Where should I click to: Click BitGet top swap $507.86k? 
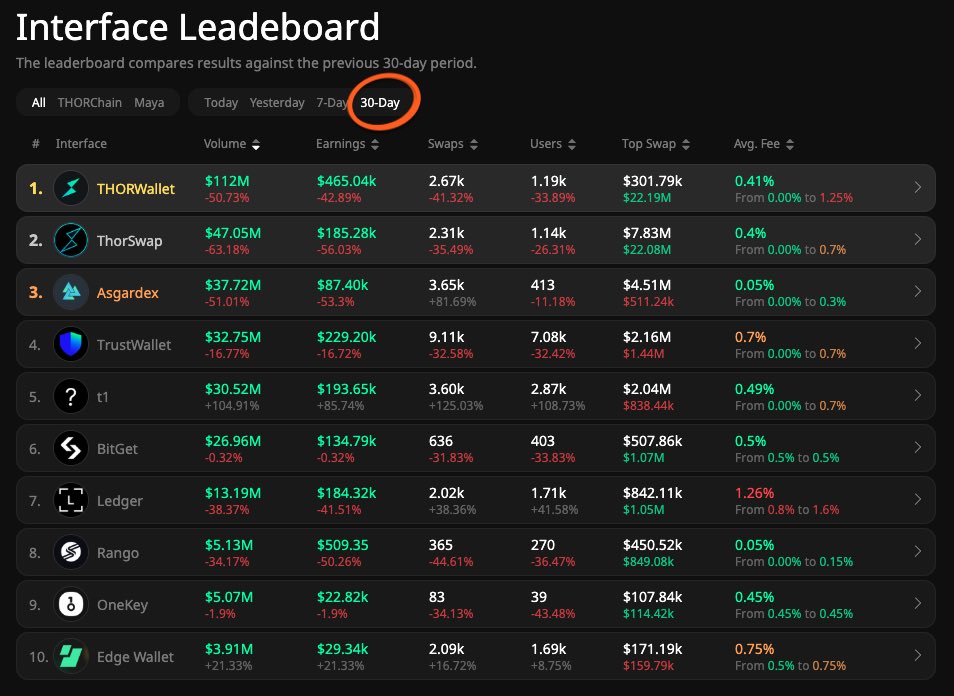click(x=652, y=441)
